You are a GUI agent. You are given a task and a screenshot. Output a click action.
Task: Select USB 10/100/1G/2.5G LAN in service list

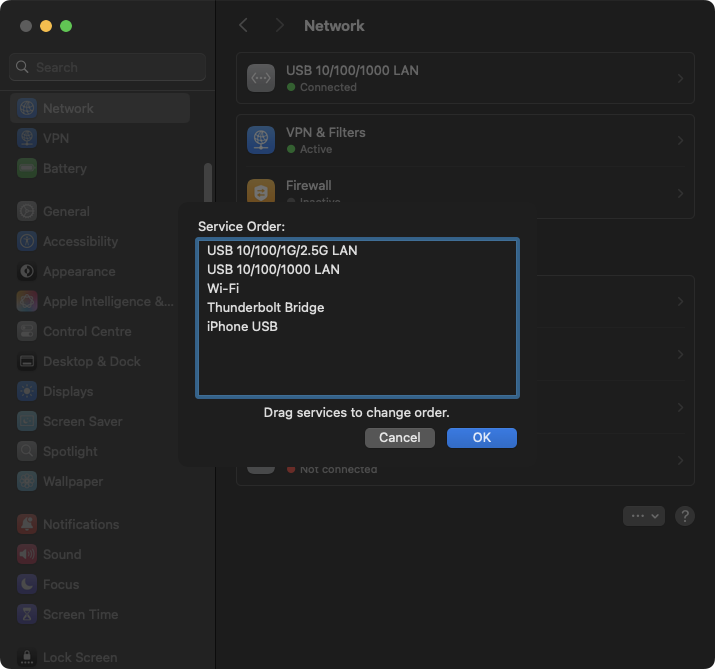point(358,250)
